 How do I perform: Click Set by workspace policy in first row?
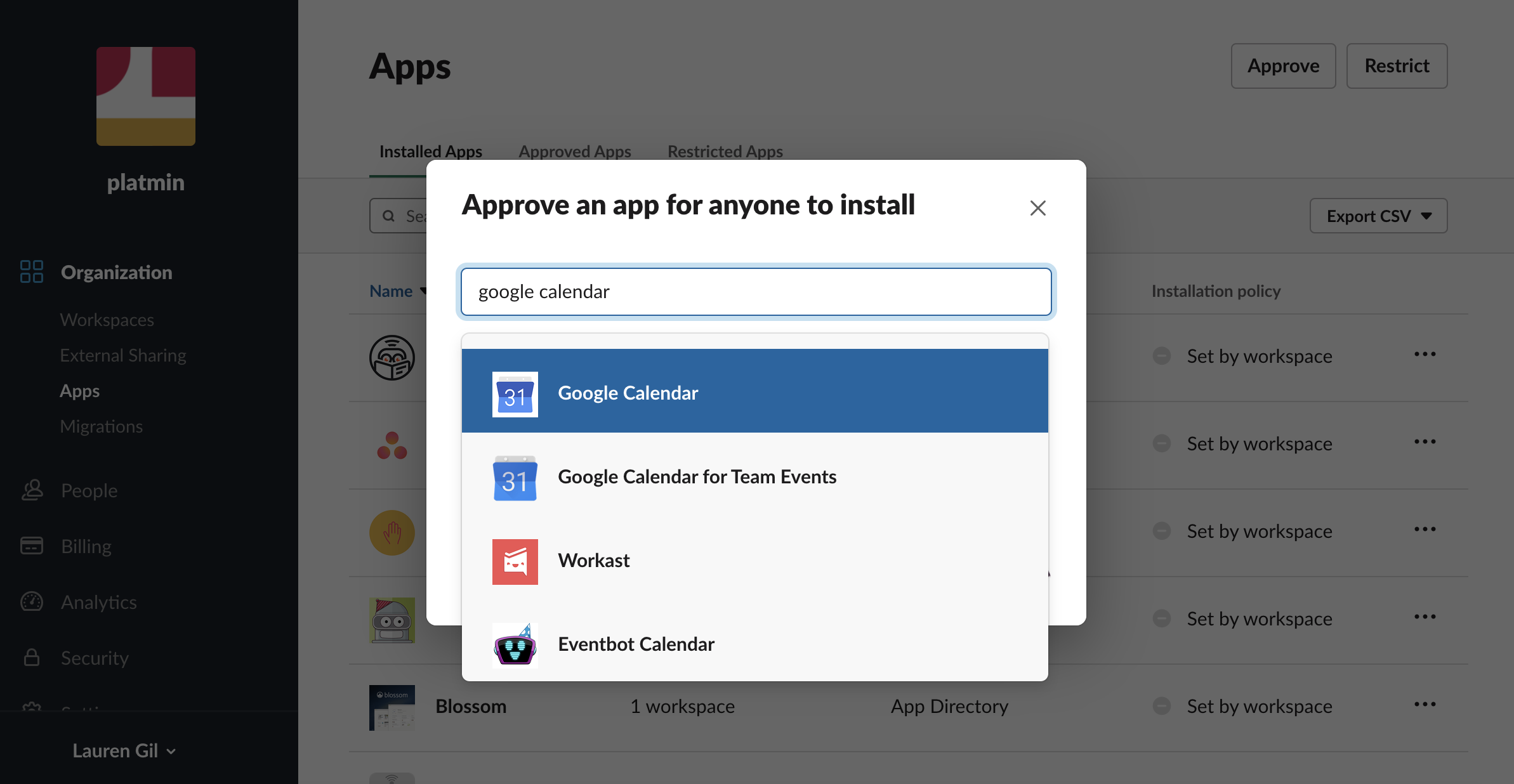point(1260,356)
